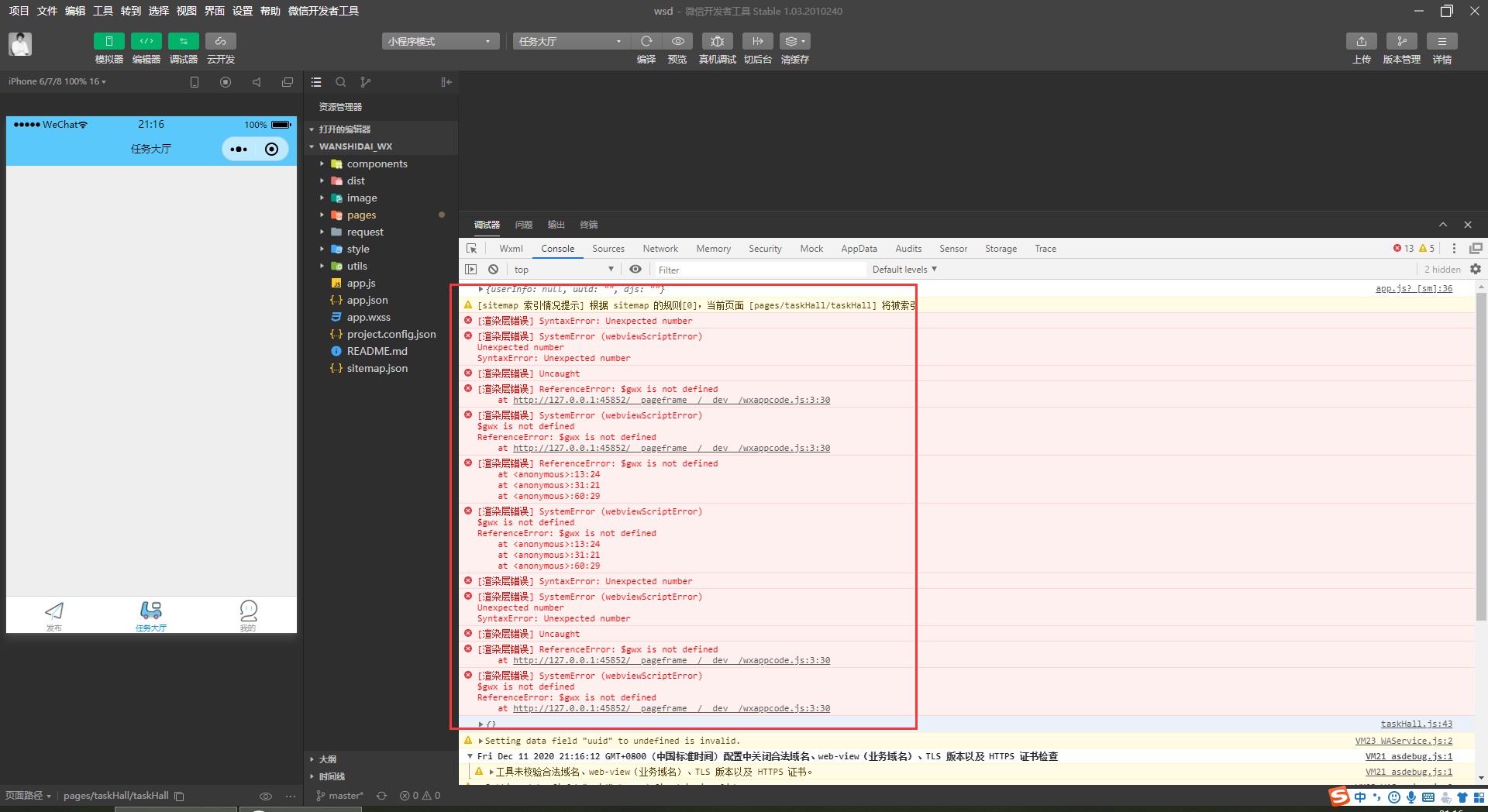This screenshot has width=1488, height=812.
Task: Detach simulator into separate window
Action: pyautogui.click(x=288, y=82)
